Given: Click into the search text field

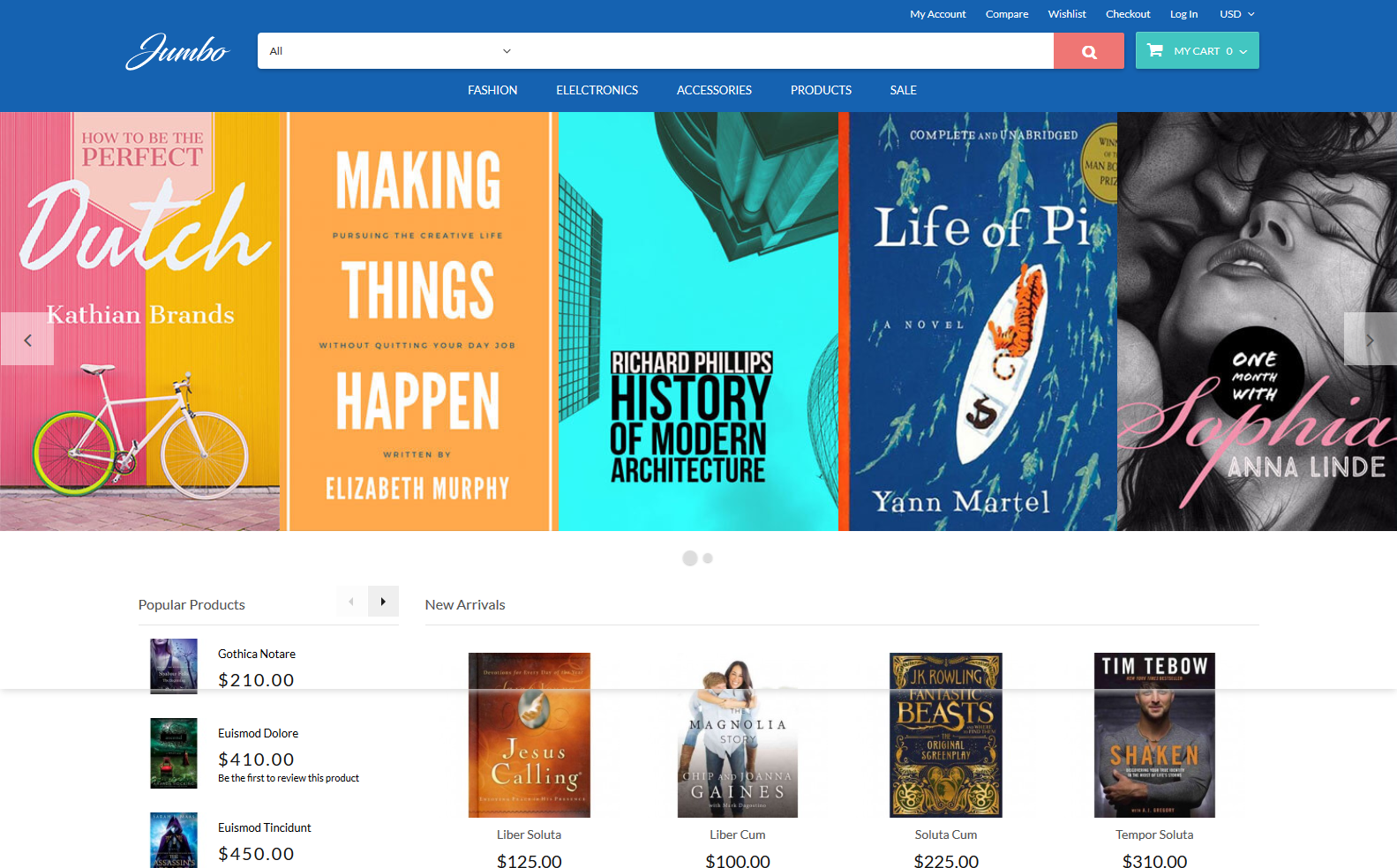Looking at the screenshot, I should pyautogui.click(x=787, y=51).
